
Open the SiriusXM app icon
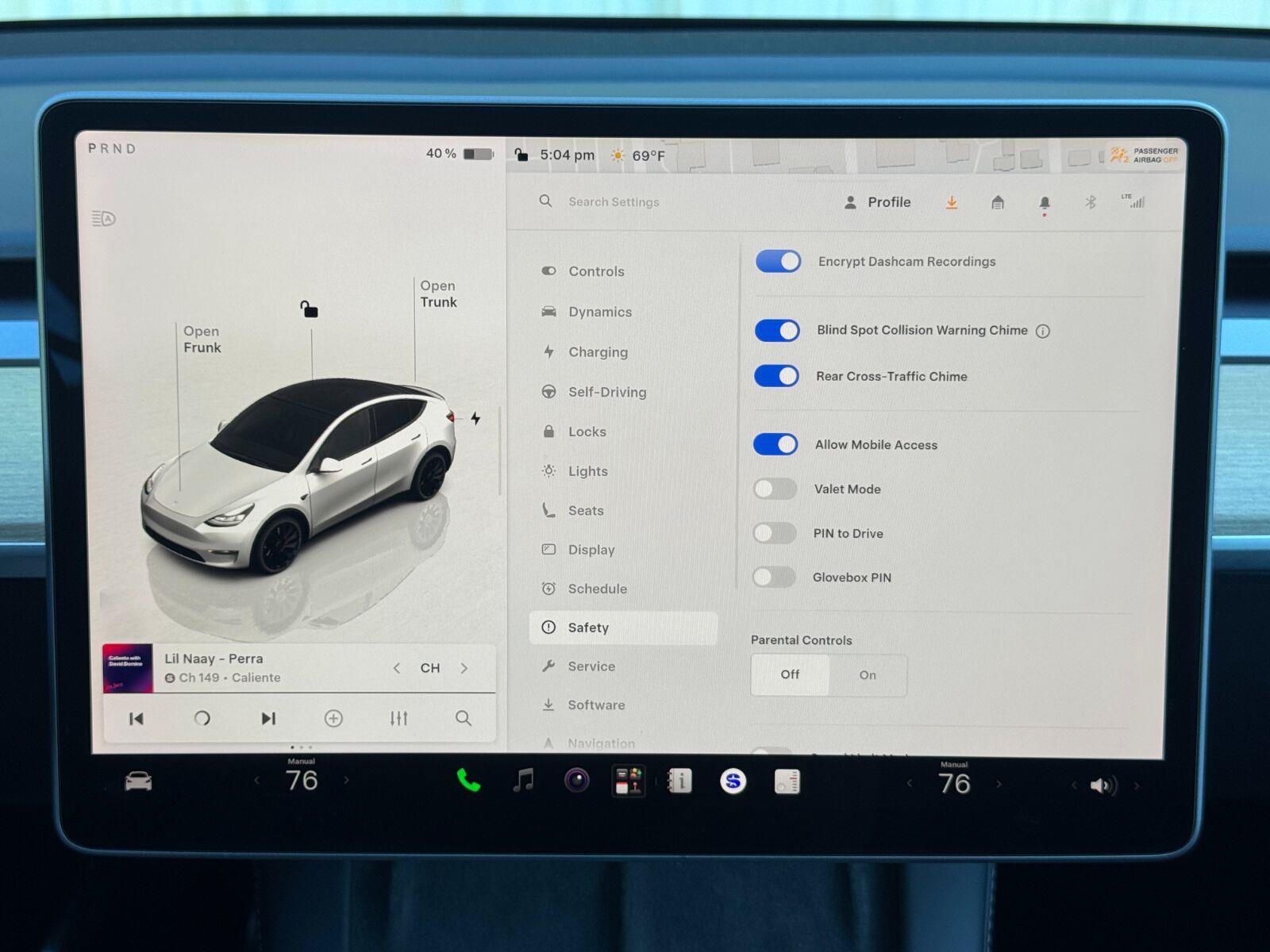tap(733, 781)
